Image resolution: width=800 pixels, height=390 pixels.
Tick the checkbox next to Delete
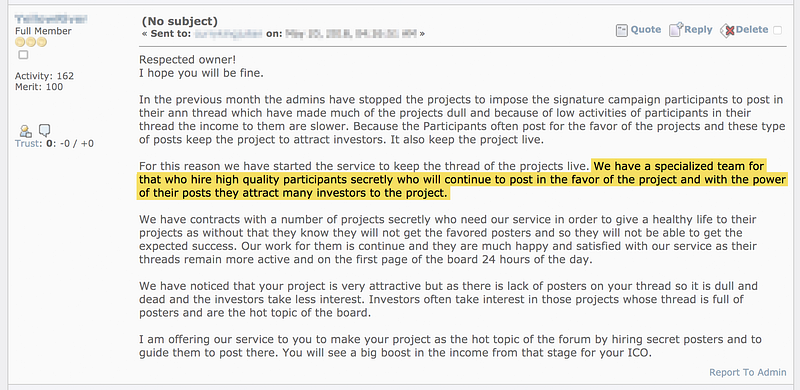[x=777, y=30]
